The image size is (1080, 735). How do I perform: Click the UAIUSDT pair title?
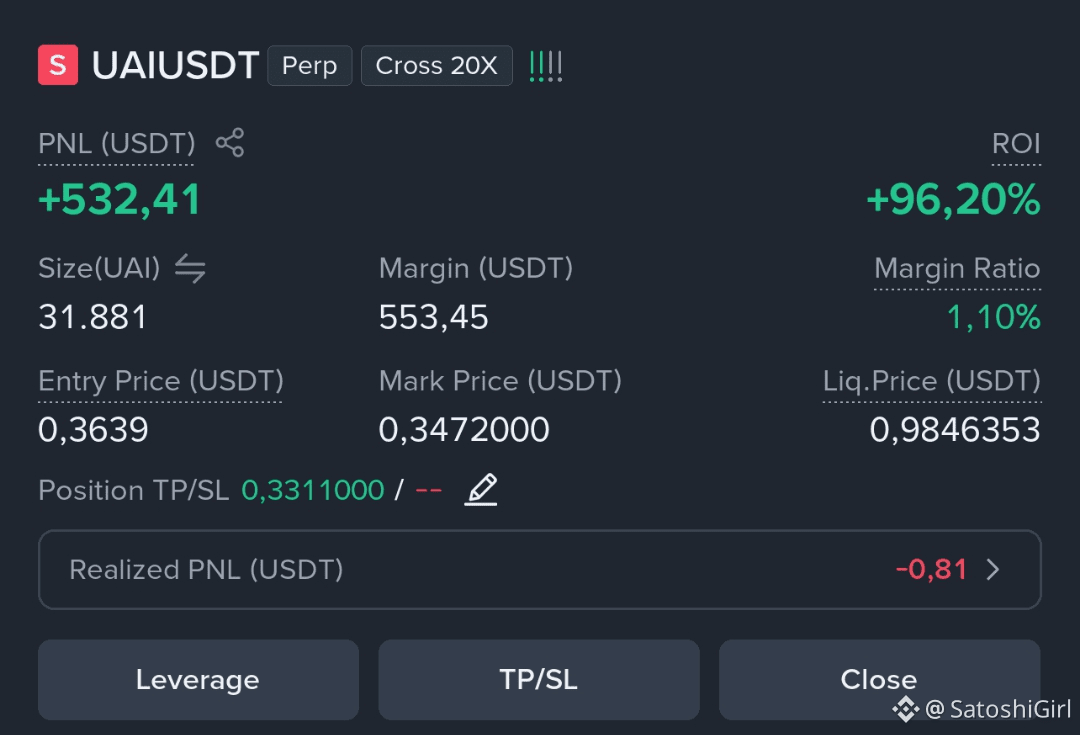tap(175, 65)
